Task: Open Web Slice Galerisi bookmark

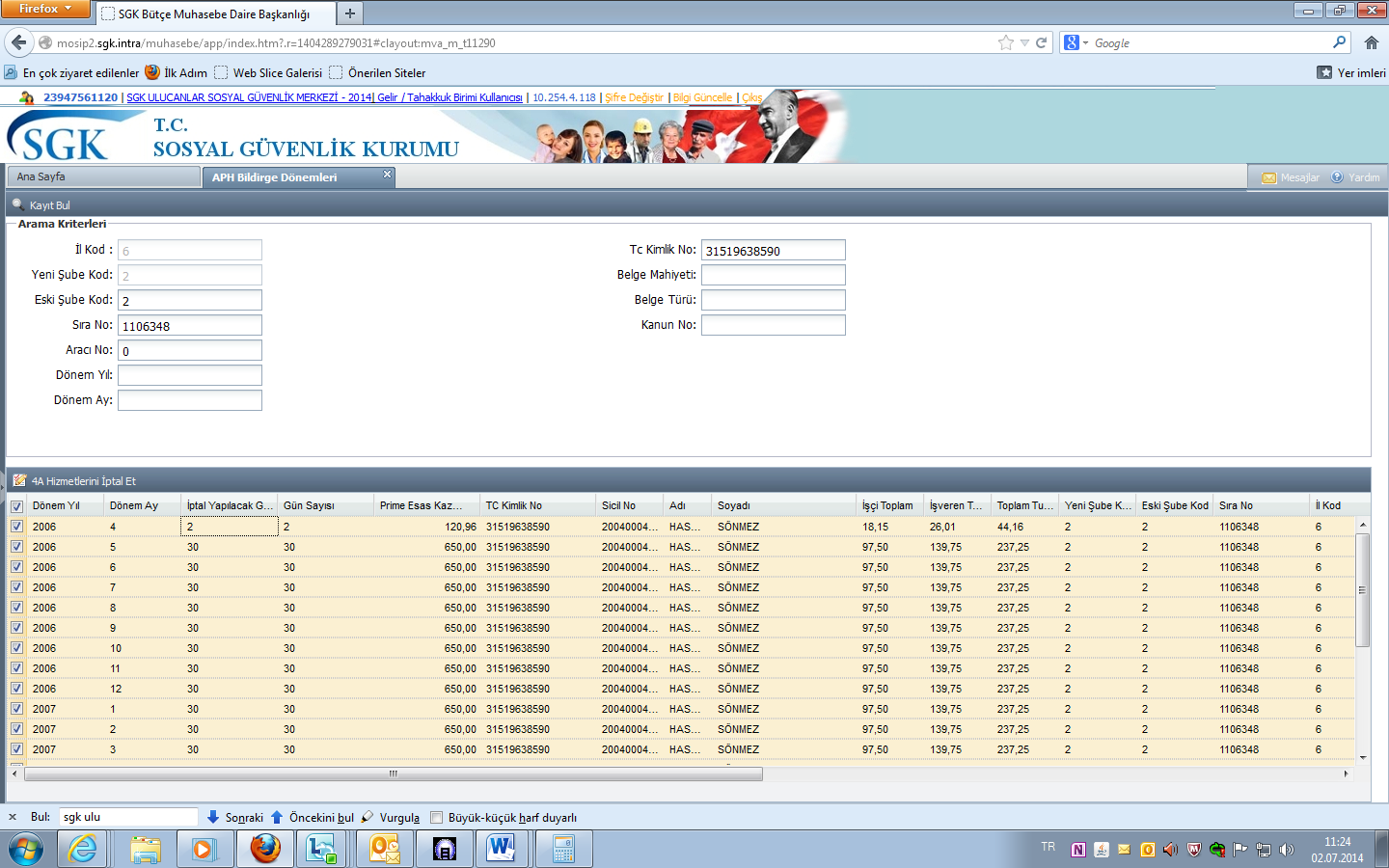Action: click(268, 72)
